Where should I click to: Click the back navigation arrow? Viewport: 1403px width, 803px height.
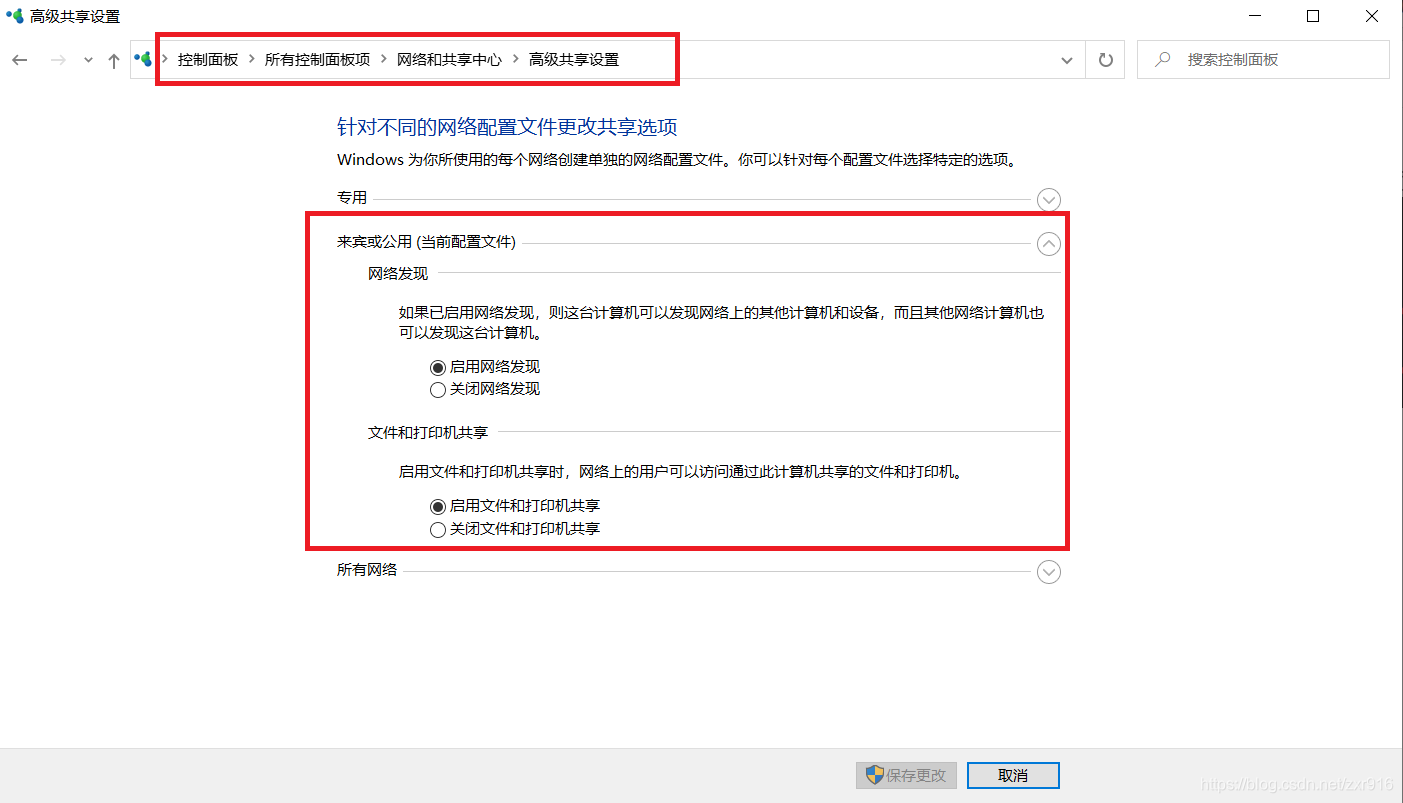20,59
